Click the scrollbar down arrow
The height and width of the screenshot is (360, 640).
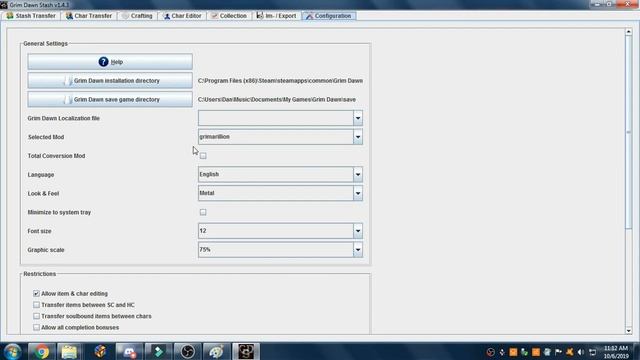[x=629, y=331]
